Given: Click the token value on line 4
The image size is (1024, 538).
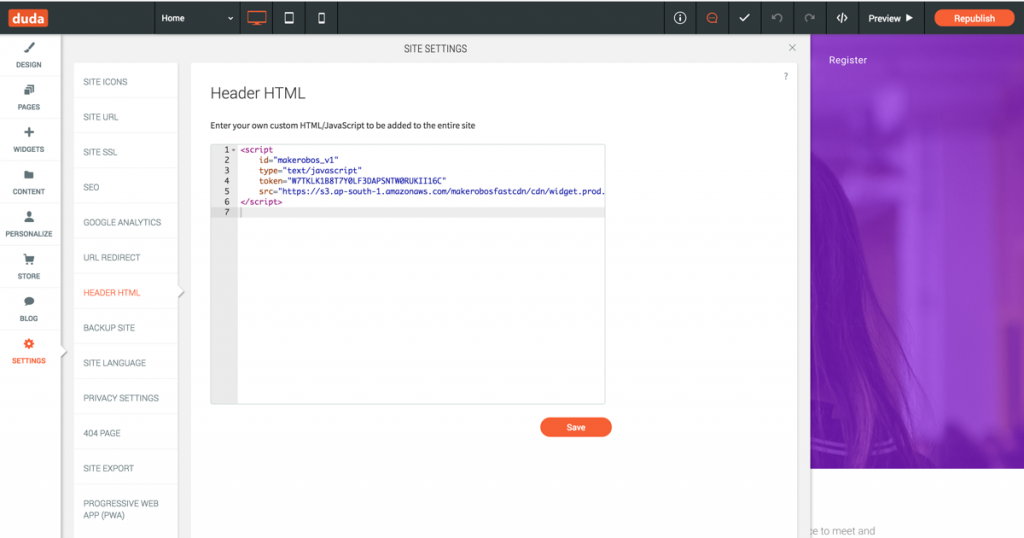Looking at the screenshot, I should [x=367, y=181].
